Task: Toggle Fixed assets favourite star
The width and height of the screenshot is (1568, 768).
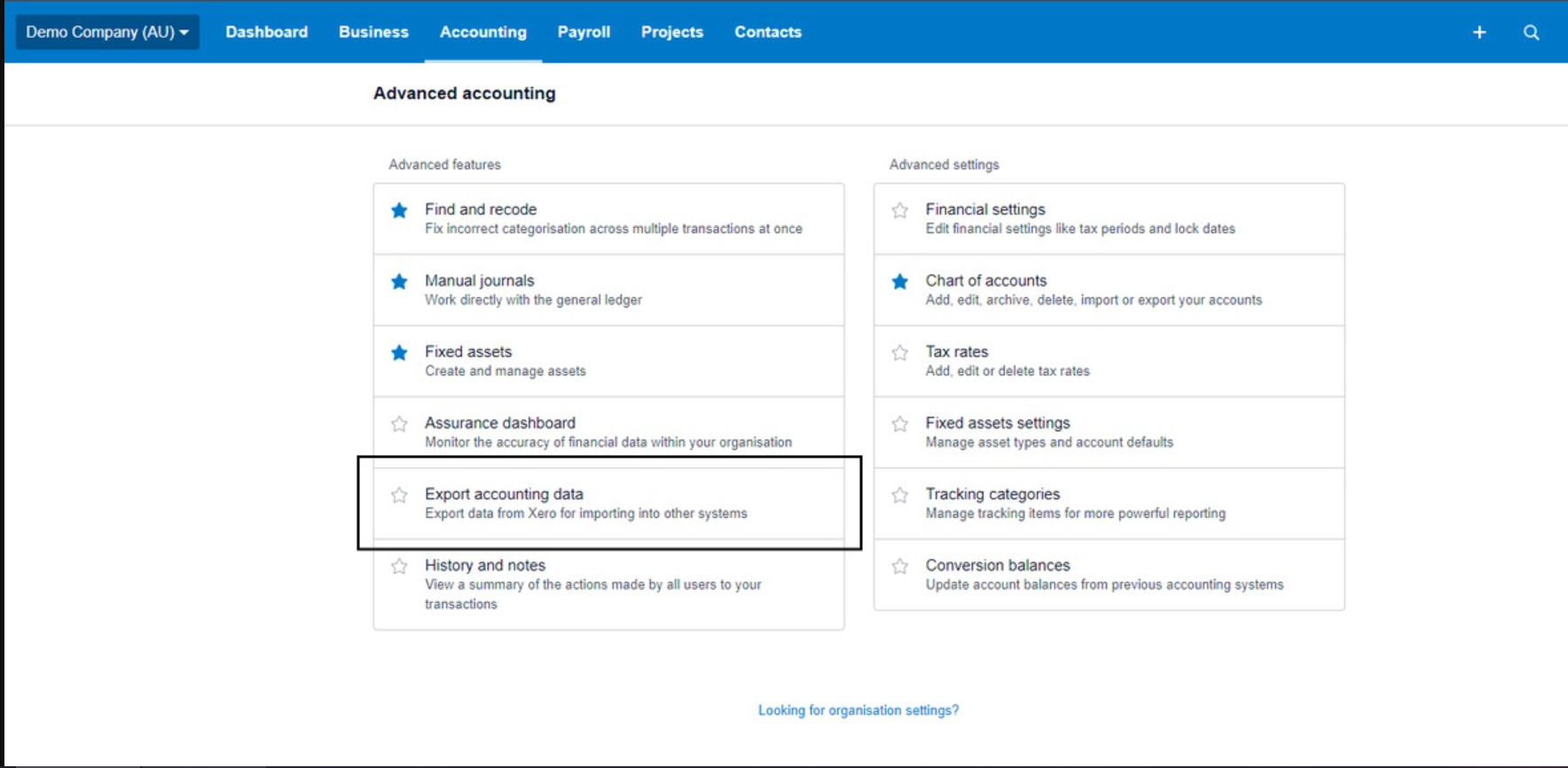Action: point(399,353)
